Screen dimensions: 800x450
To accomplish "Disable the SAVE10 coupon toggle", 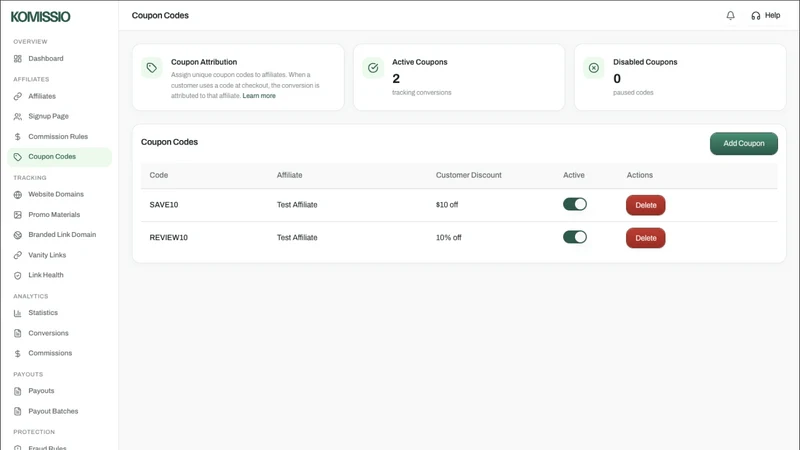I will pyautogui.click(x=575, y=204).
